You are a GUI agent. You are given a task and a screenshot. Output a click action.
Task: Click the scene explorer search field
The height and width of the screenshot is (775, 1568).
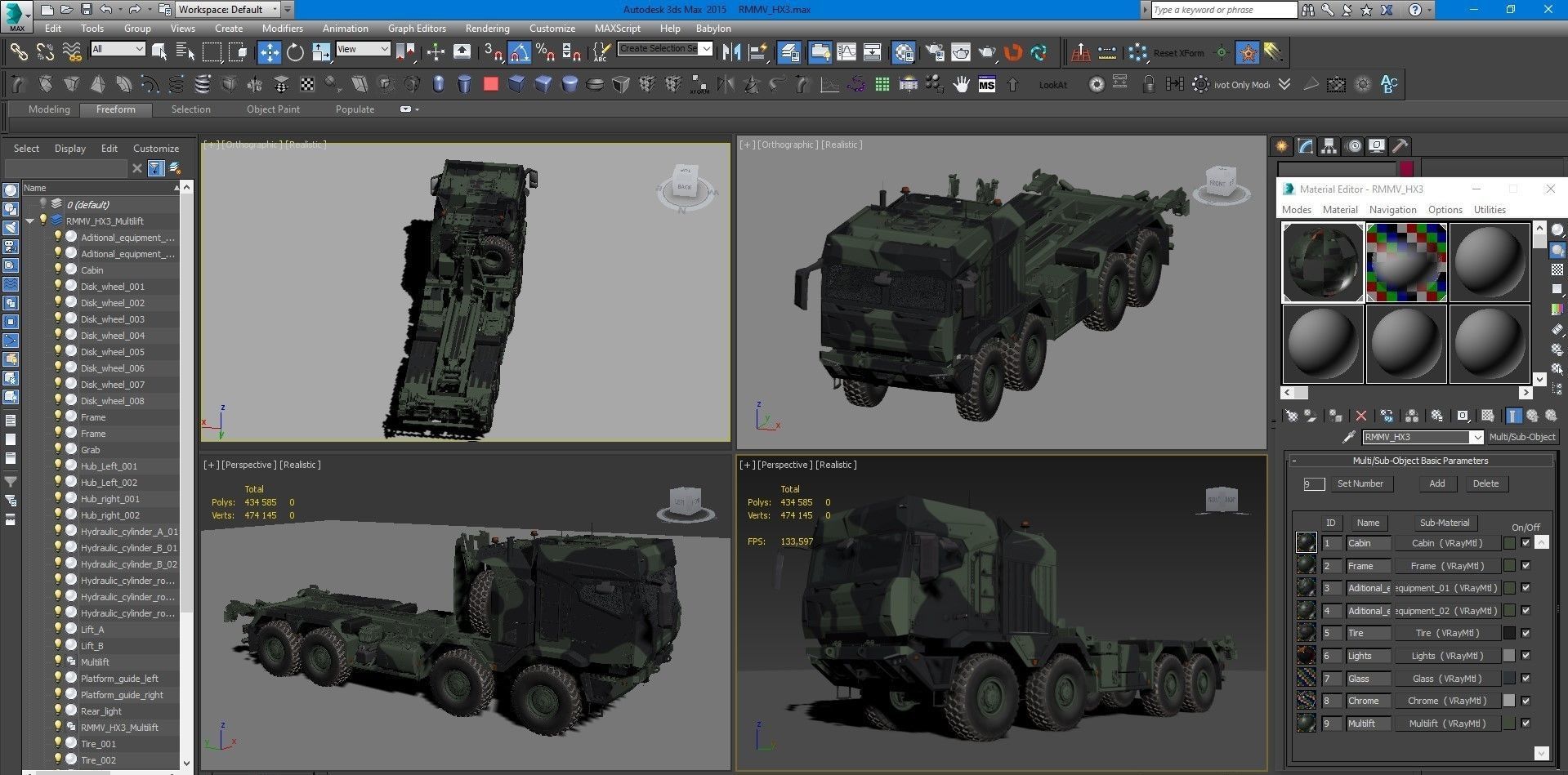[65, 168]
